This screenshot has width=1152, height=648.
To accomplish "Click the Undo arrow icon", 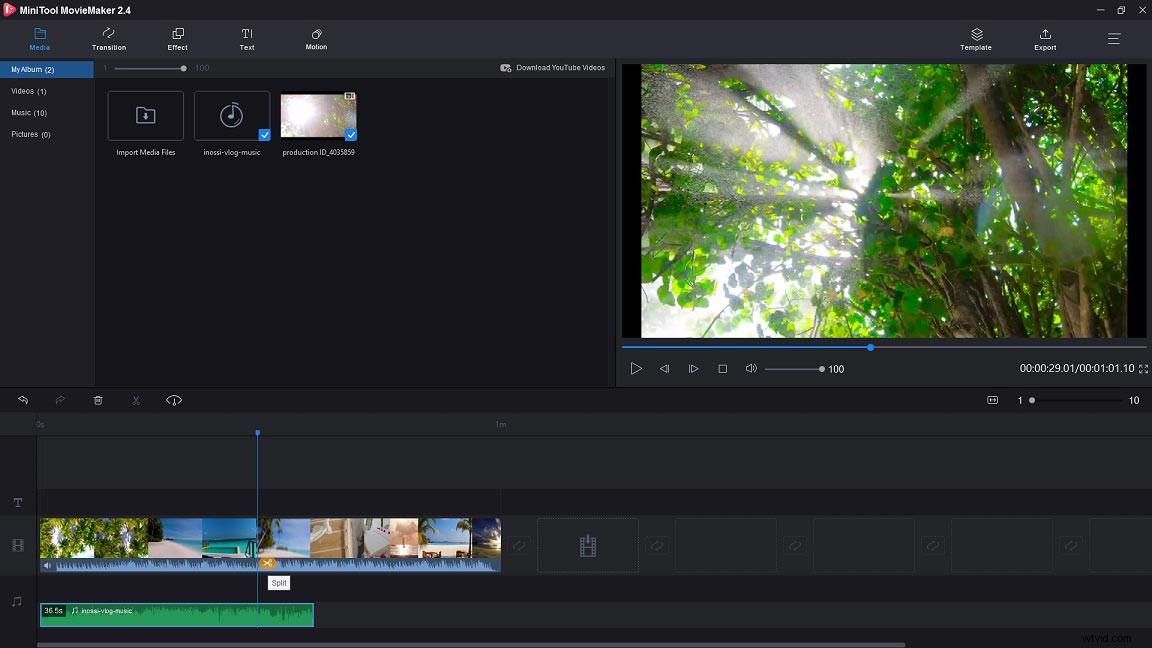I will pyautogui.click(x=23, y=399).
